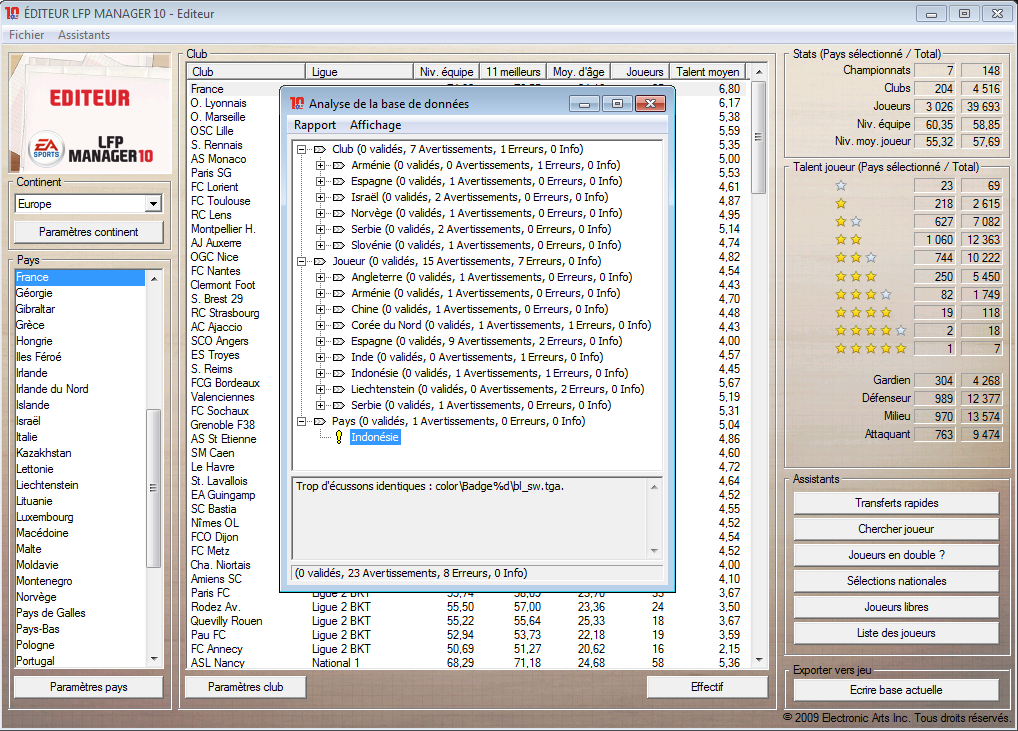Image resolution: width=1018 pixels, height=731 pixels.
Task: Expand Liechtenstein under Joueur node
Action: [x=320, y=390]
